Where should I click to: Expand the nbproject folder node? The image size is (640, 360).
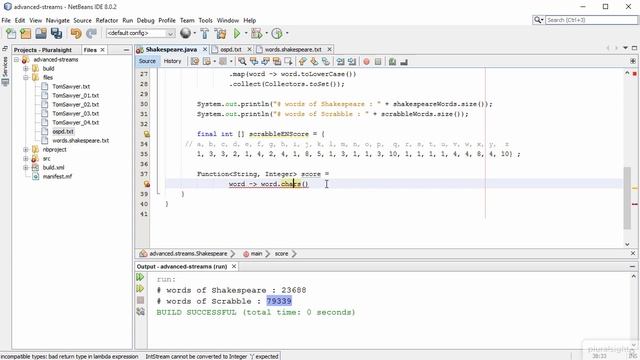point(26,149)
